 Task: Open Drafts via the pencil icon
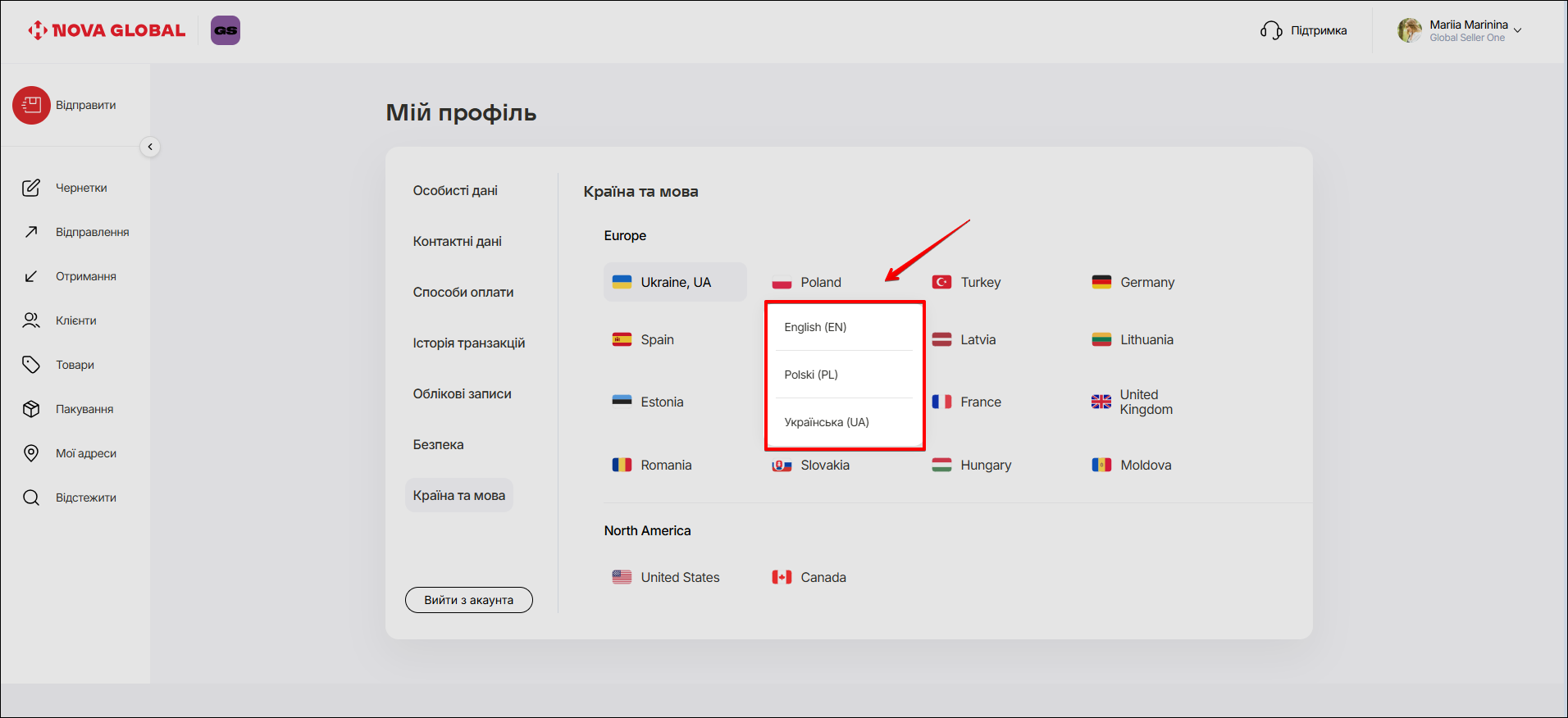pos(31,188)
